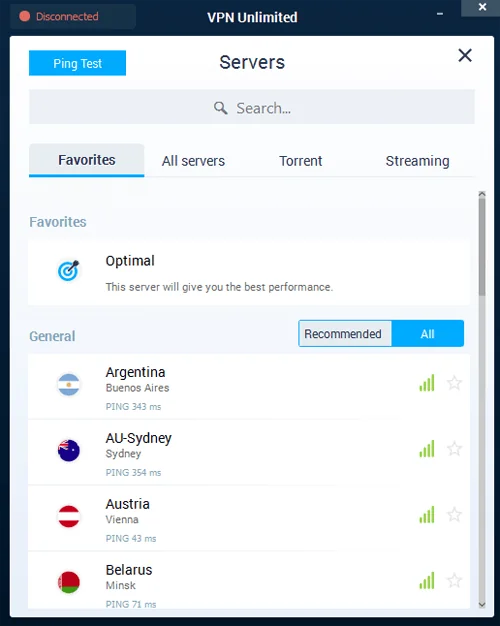This screenshot has width=500, height=626.
Task: Click the Belarus flag icon
Action: (x=69, y=582)
